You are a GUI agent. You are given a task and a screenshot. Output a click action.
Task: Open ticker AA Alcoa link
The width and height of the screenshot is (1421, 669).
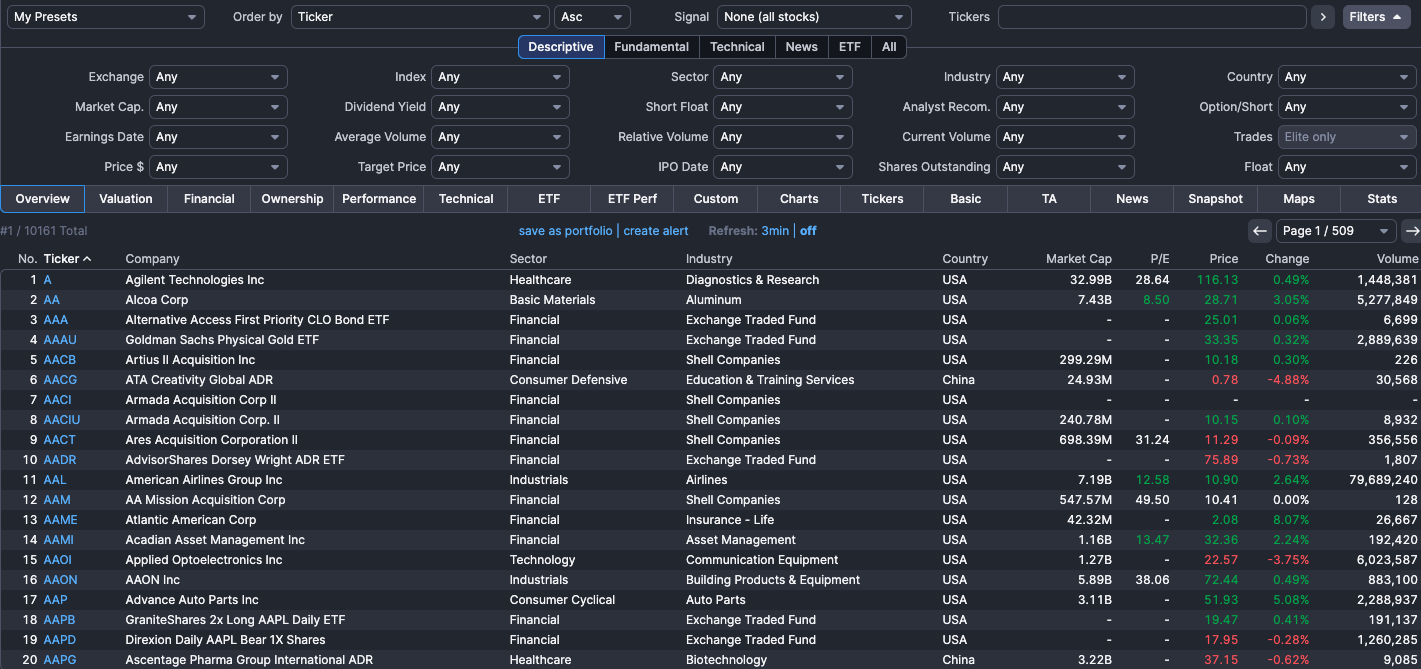(52, 300)
